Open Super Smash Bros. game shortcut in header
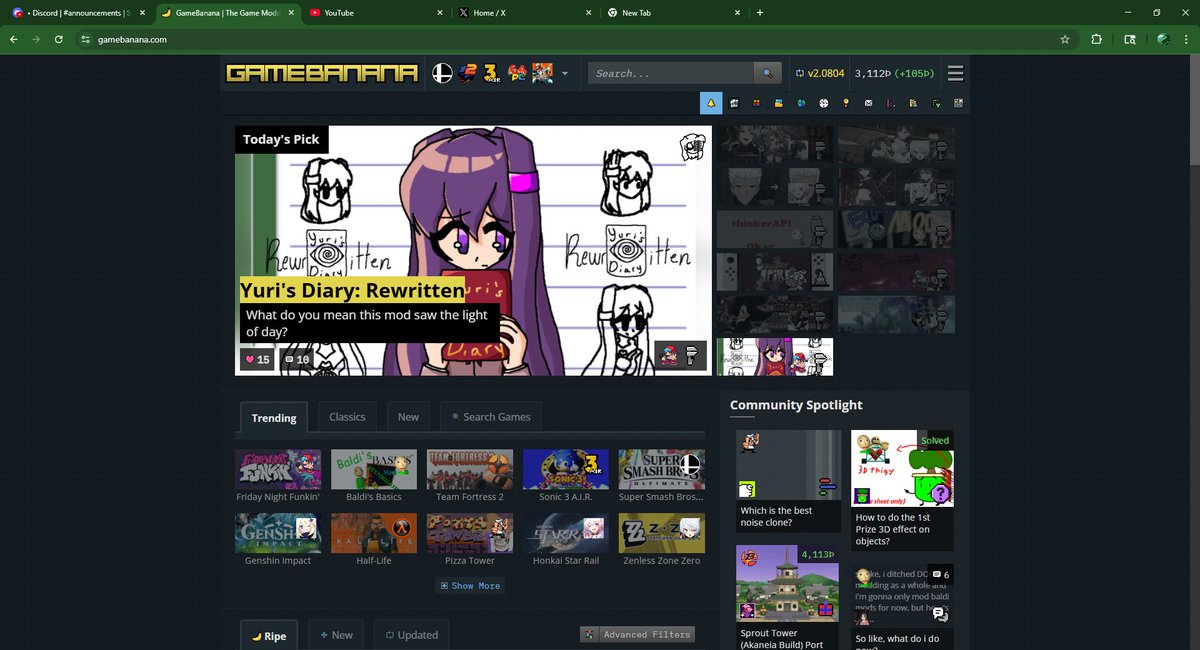 [441, 73]
